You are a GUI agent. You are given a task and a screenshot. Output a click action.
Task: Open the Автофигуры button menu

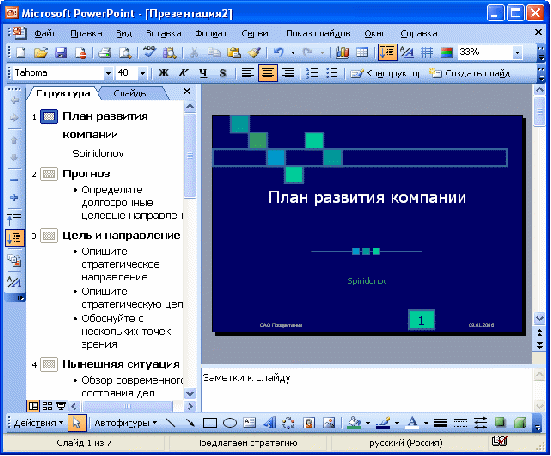[125, 423]
